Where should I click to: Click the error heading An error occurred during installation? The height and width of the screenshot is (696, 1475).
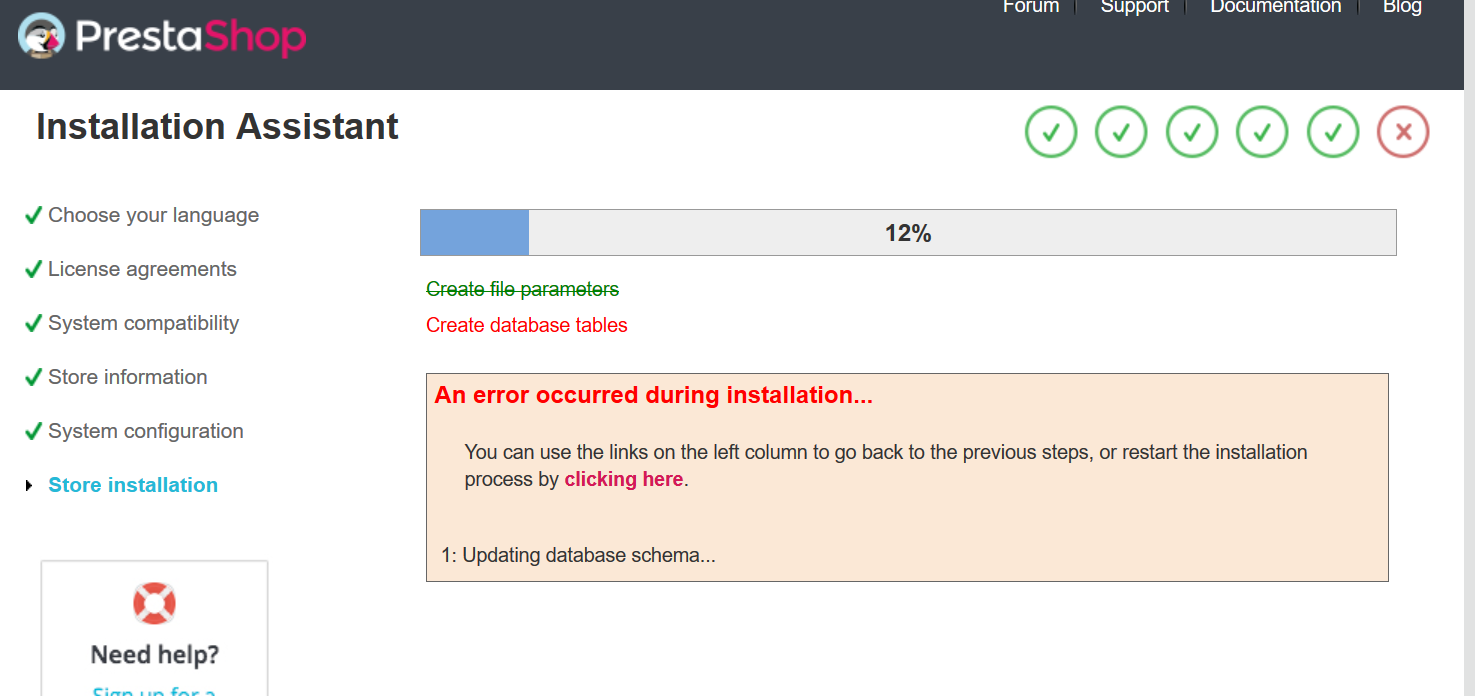(x=654, y=395)
